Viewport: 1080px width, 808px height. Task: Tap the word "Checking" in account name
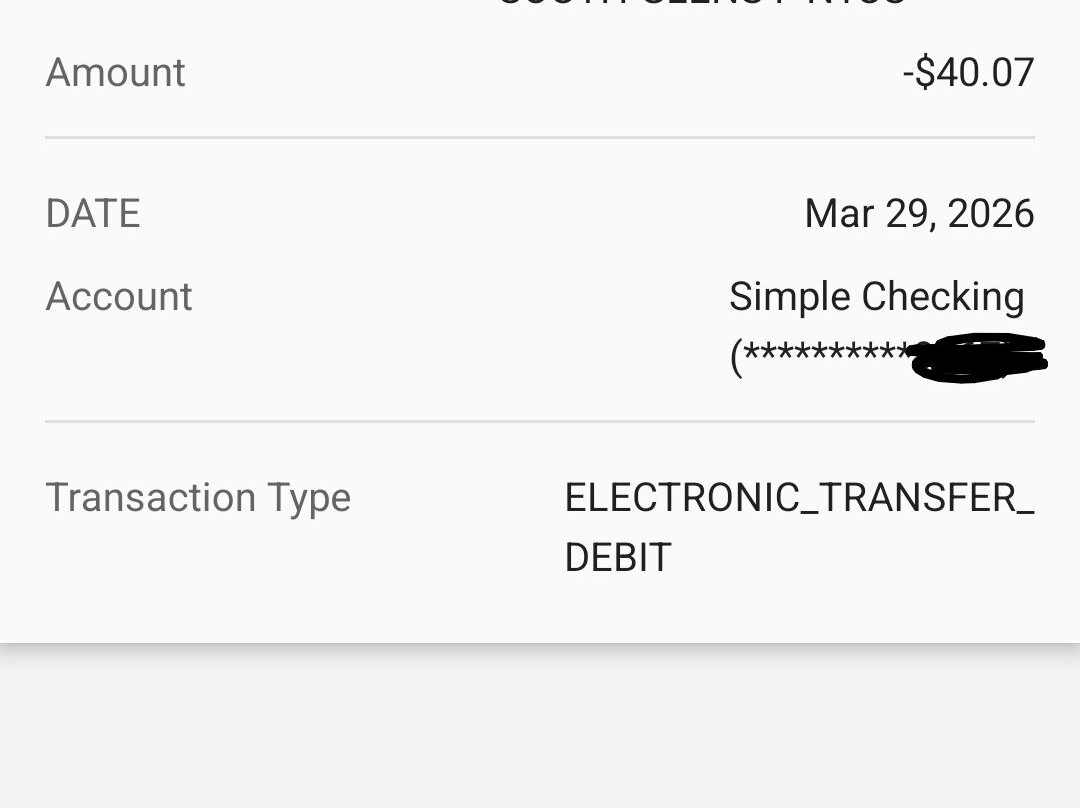click(943, 297)
